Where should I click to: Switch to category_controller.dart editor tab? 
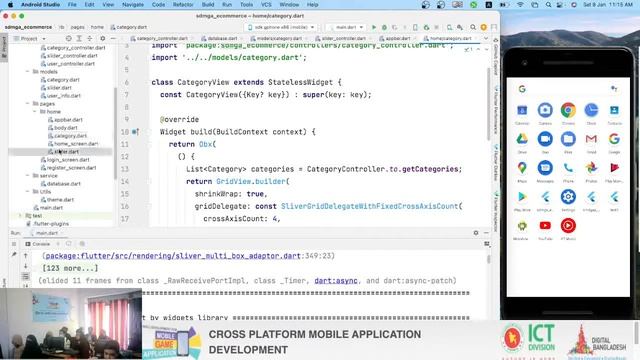coord(162,38)
